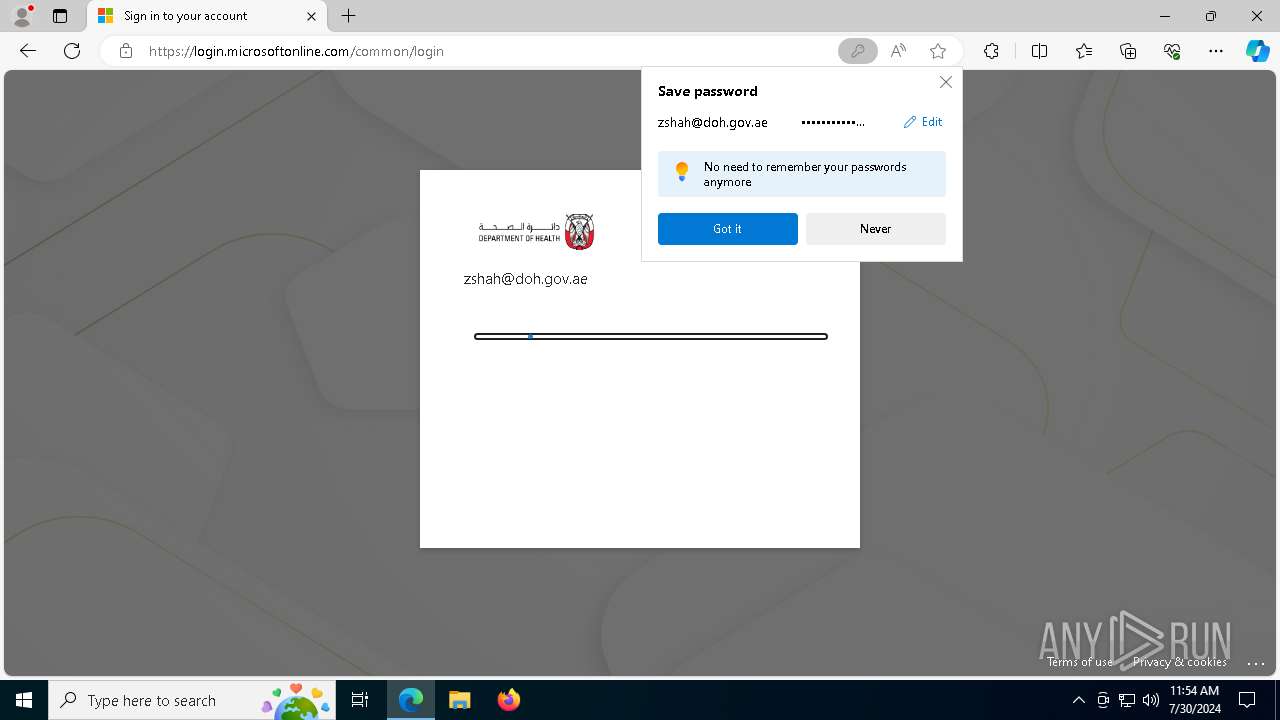
Task: Click the browser profile avatar icon
Action: (22, 16)
